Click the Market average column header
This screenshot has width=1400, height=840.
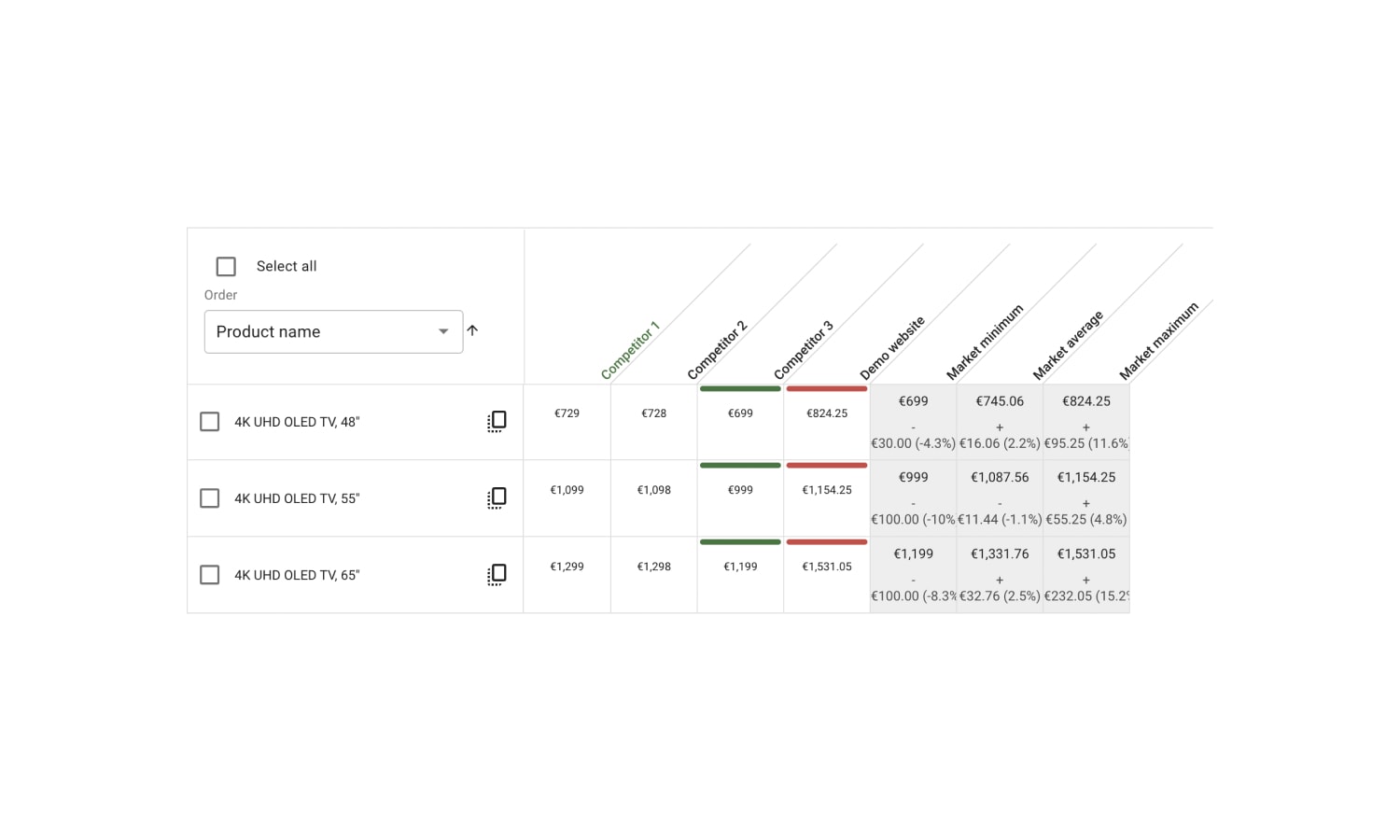click(1068, 345)
